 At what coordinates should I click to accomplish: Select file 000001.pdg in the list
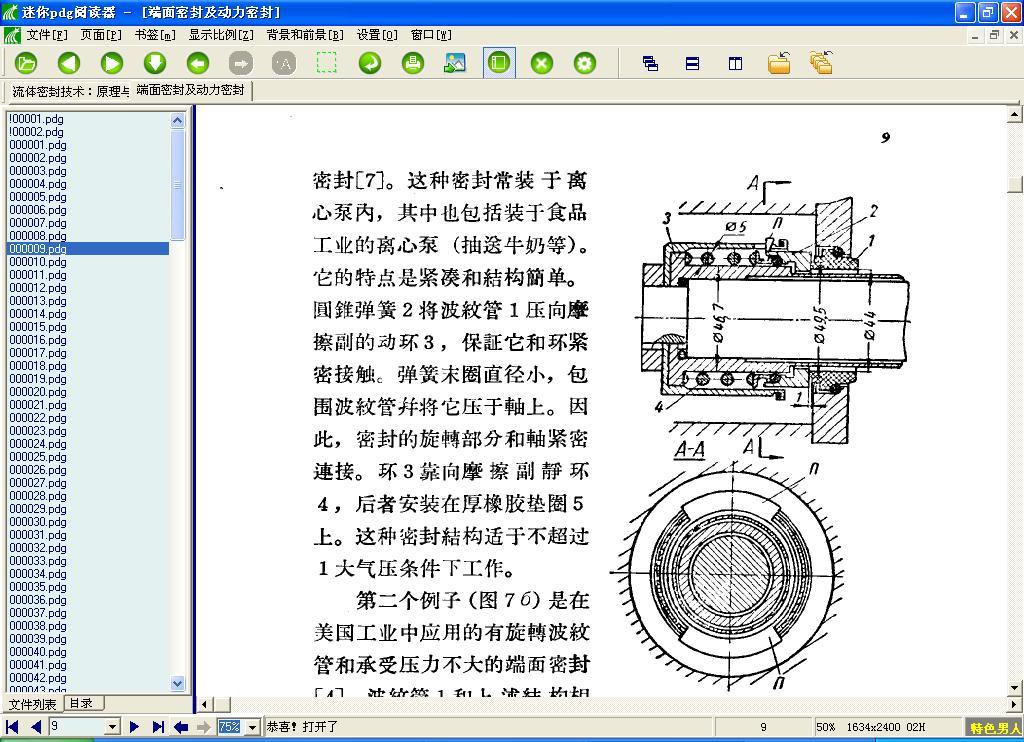[38, 145]
